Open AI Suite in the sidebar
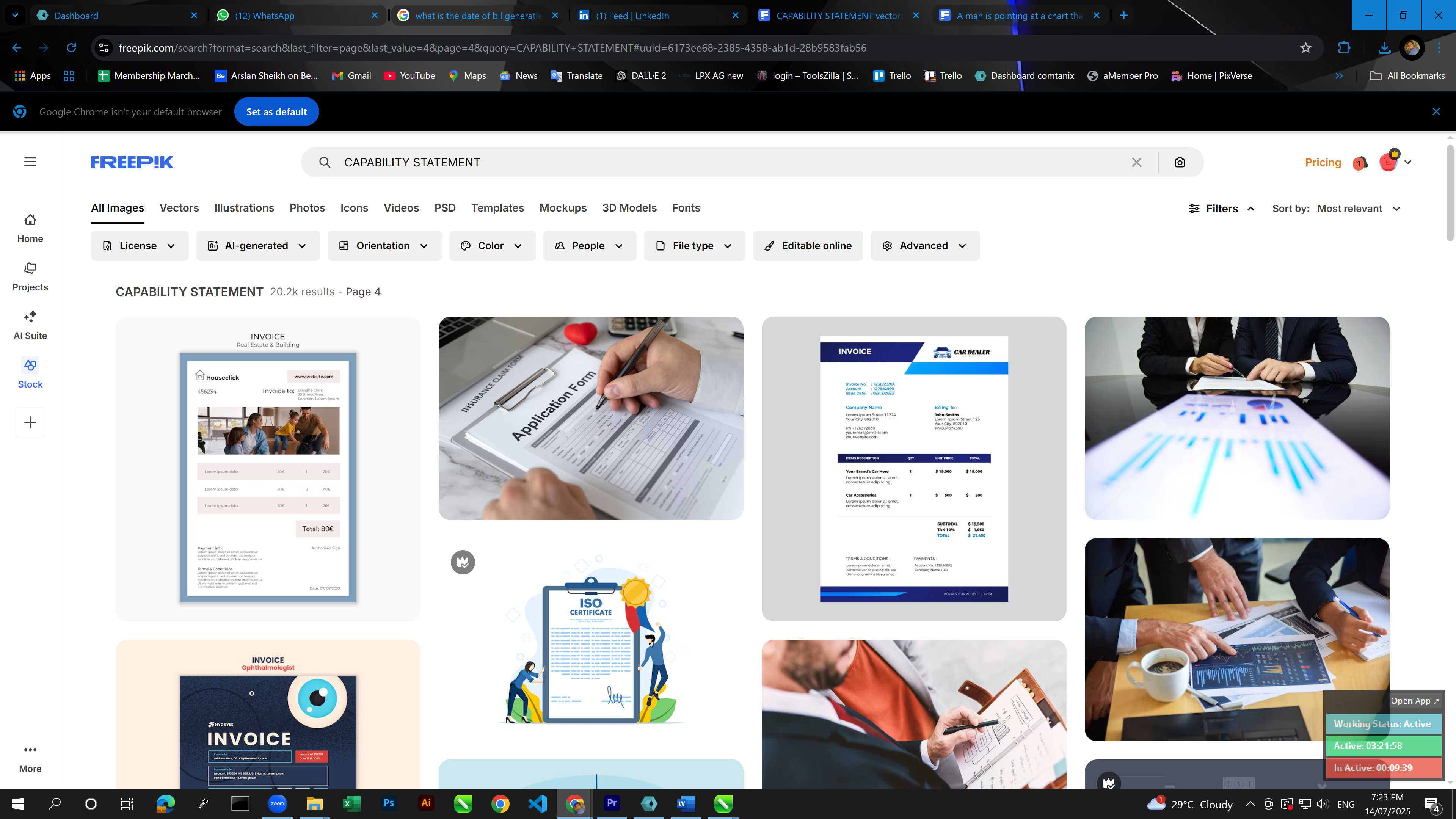The height and width of the screenshot is (819, 1456). (x=30, y=326)
